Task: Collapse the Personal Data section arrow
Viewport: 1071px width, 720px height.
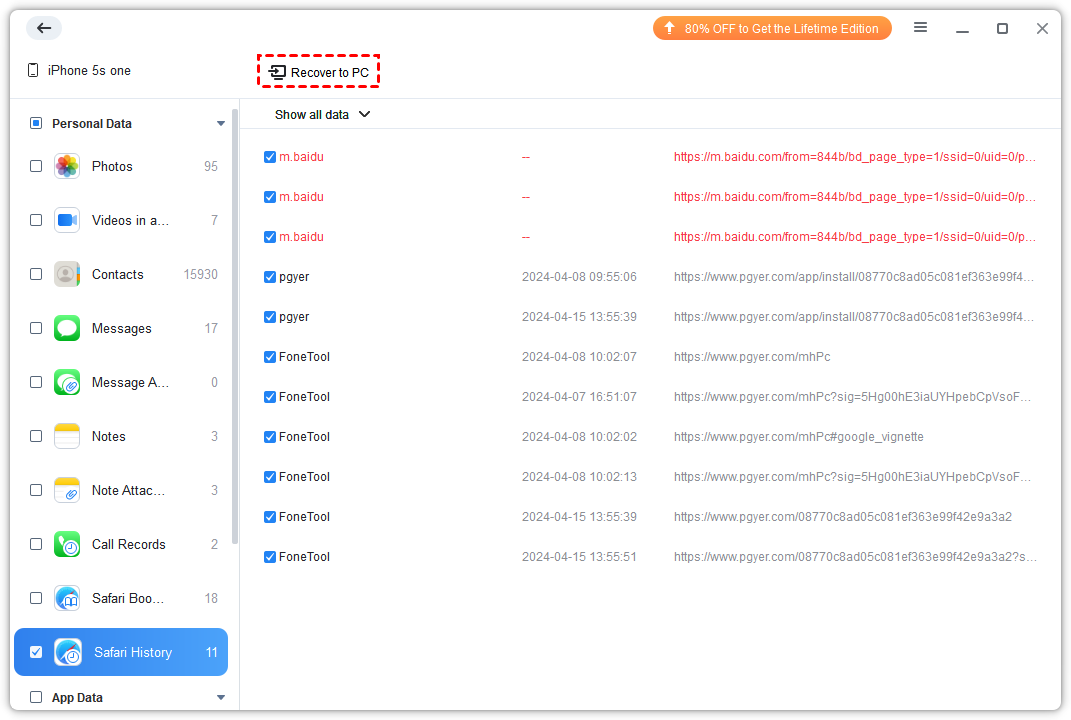Action: (221, 124)
